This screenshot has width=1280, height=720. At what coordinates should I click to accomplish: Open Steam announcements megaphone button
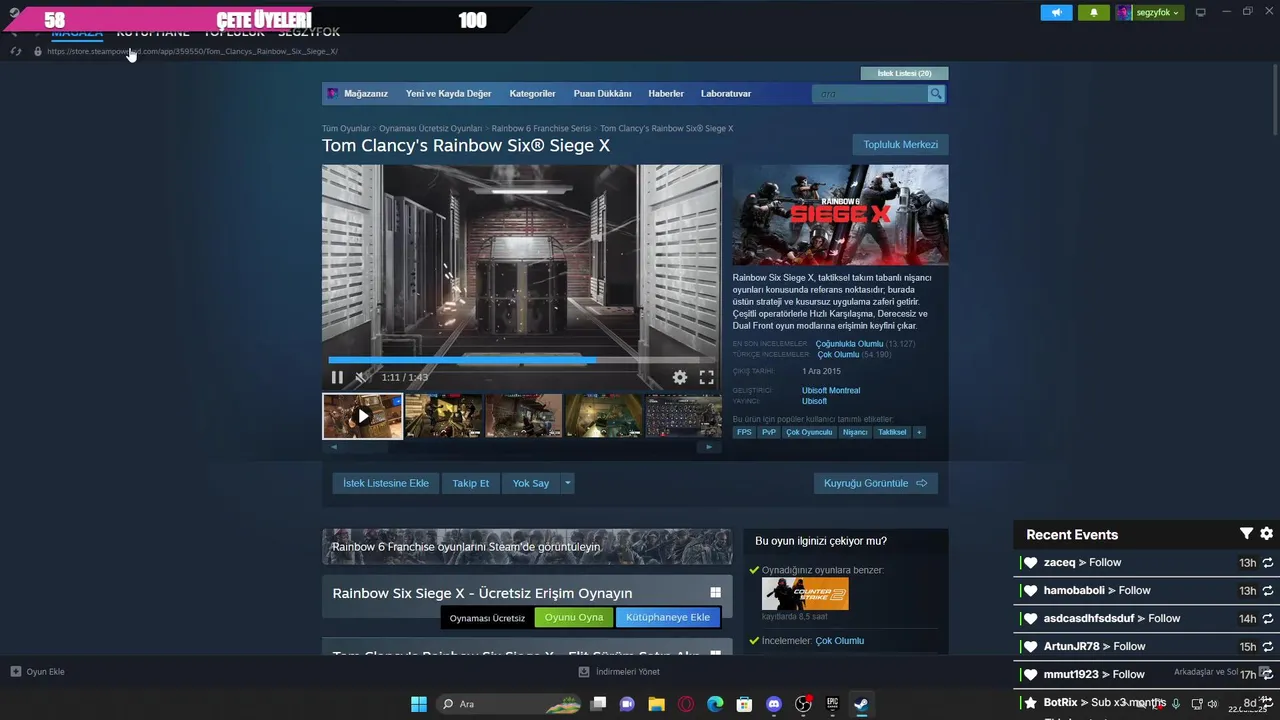1056,13
